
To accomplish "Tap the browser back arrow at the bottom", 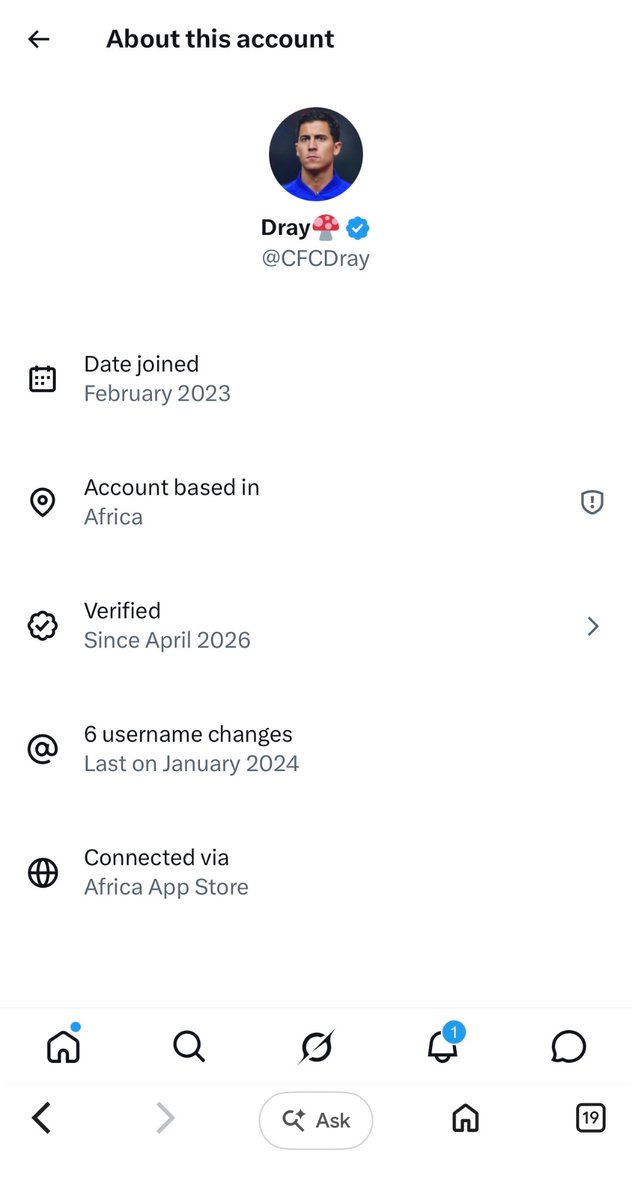I will coord(41,1118).
